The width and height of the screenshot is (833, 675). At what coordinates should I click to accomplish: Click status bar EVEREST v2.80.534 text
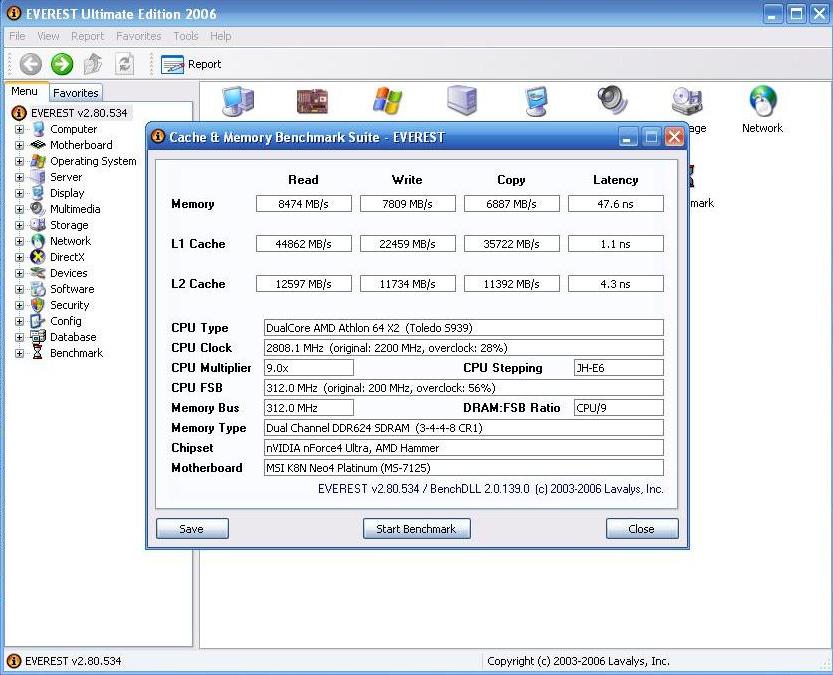click(x=73, y=661)
